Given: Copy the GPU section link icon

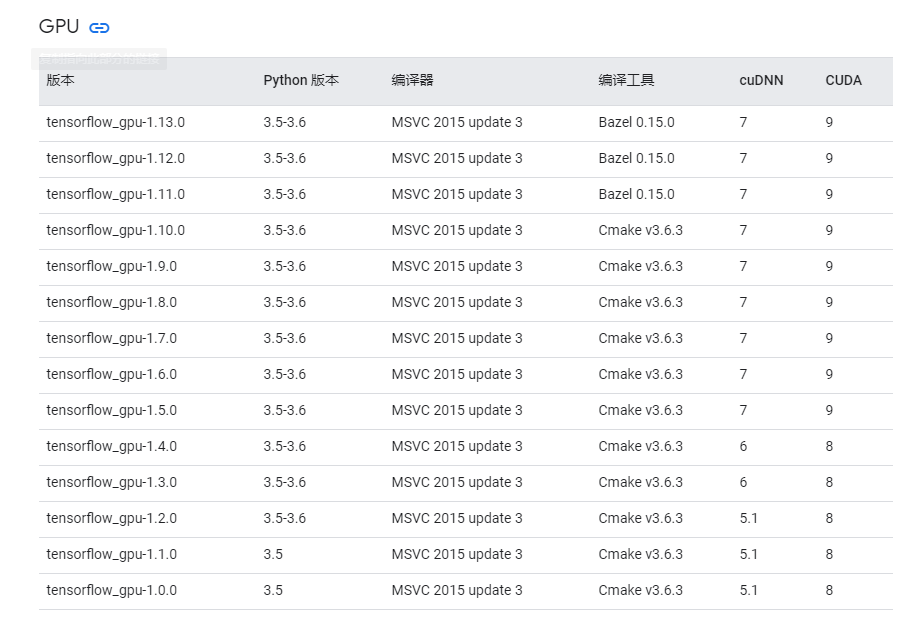Looking at the screenshot, I should (x=99, y=27).
